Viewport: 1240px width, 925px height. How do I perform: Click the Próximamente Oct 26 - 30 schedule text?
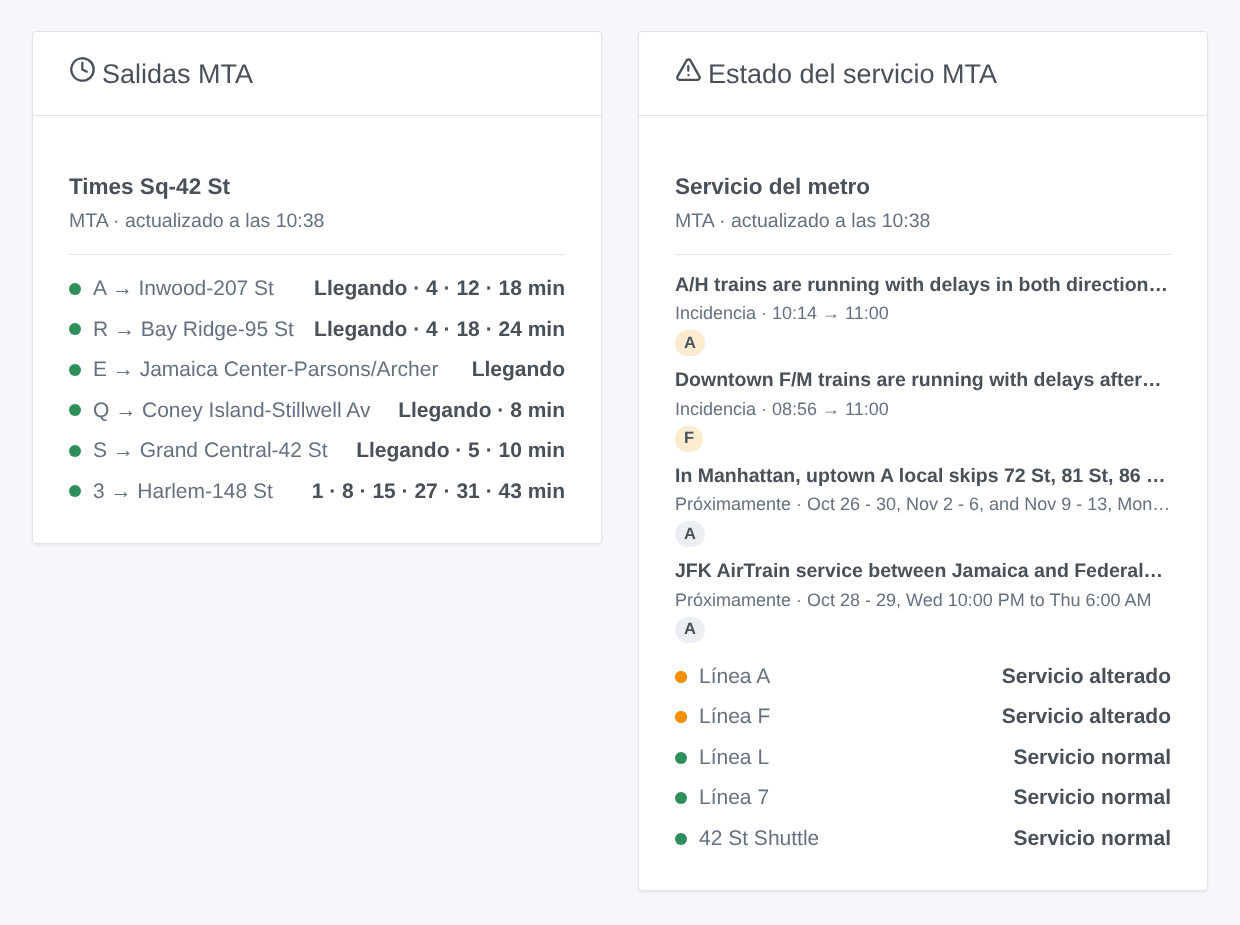[922, 505]
